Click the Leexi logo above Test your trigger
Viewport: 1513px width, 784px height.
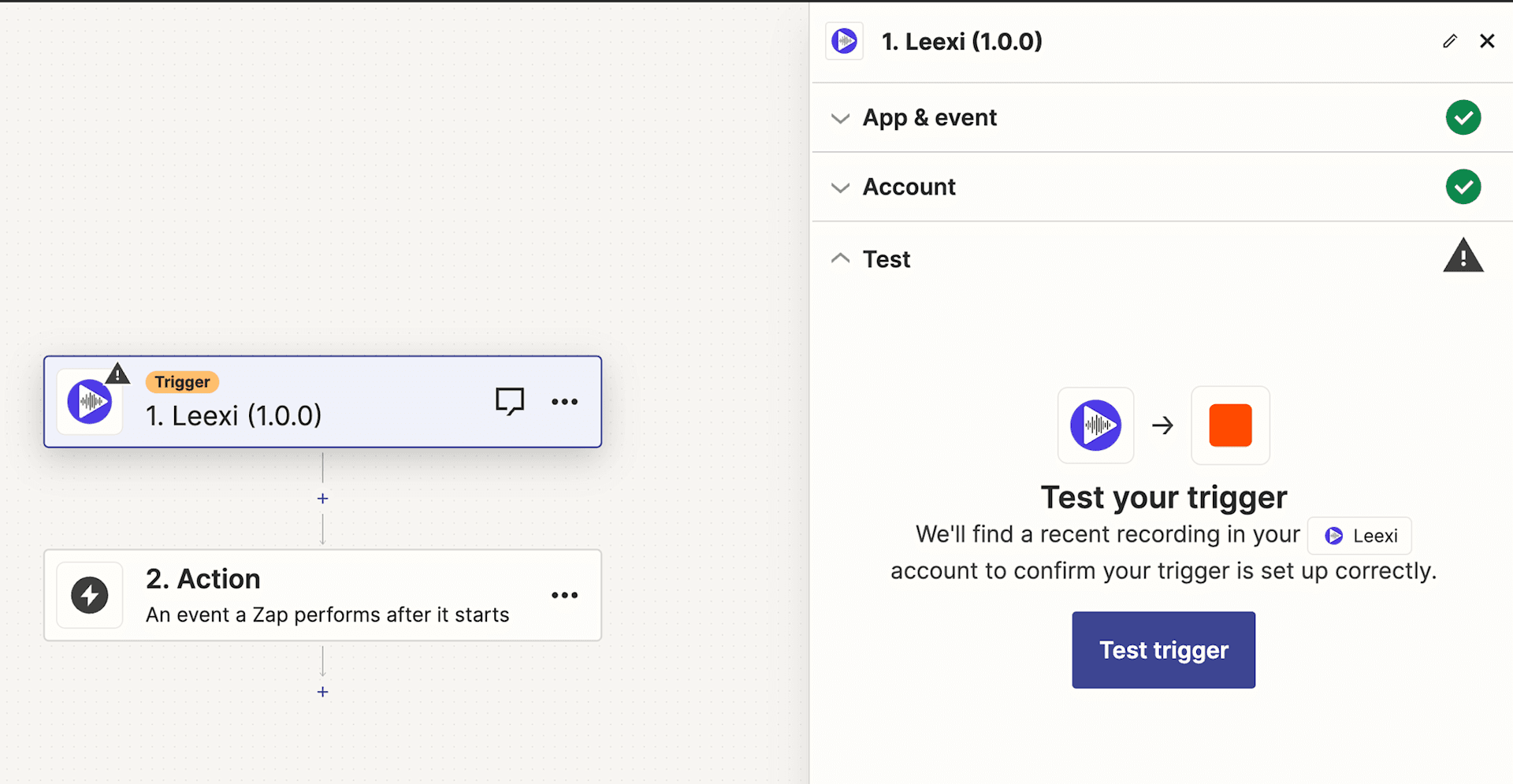pos(1095,425)
